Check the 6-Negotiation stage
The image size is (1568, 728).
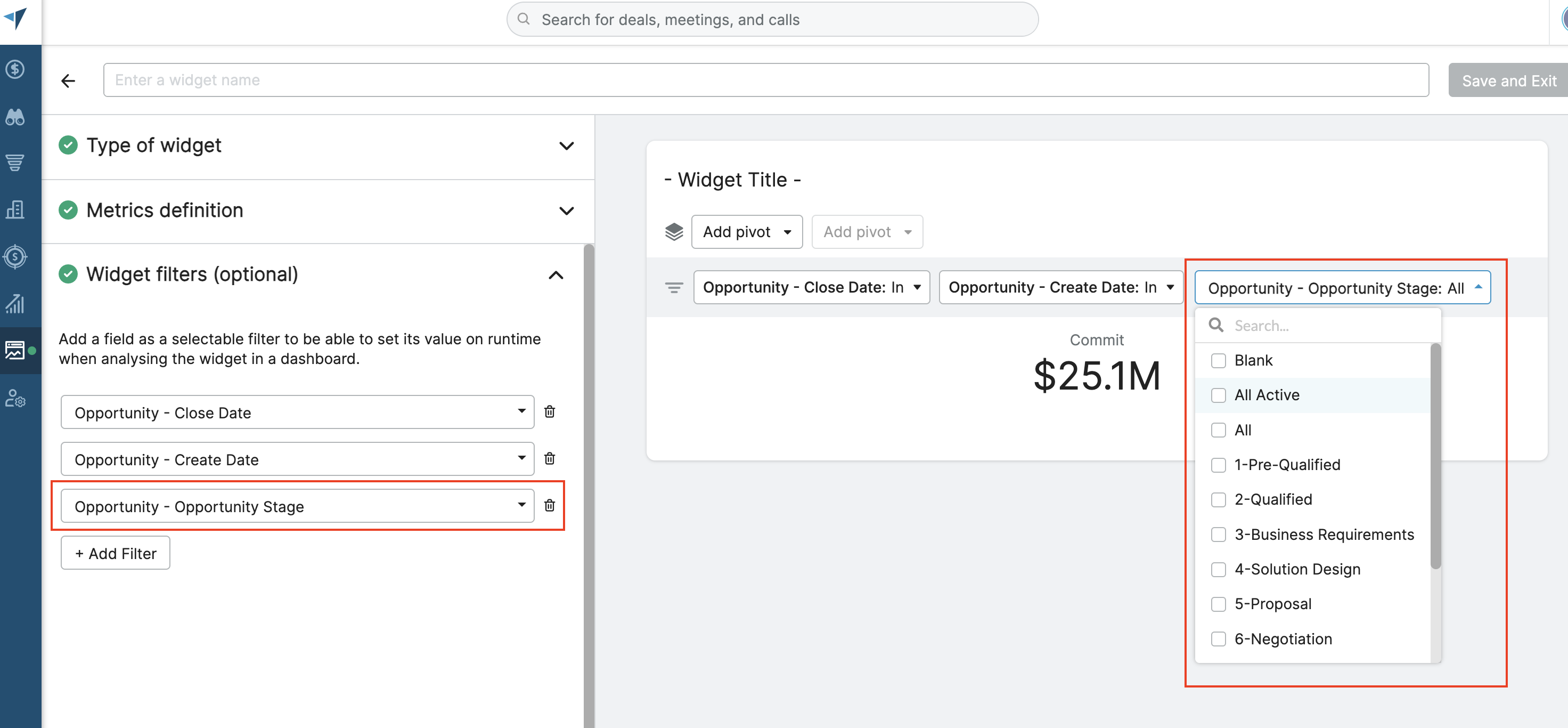point(1218,639)
